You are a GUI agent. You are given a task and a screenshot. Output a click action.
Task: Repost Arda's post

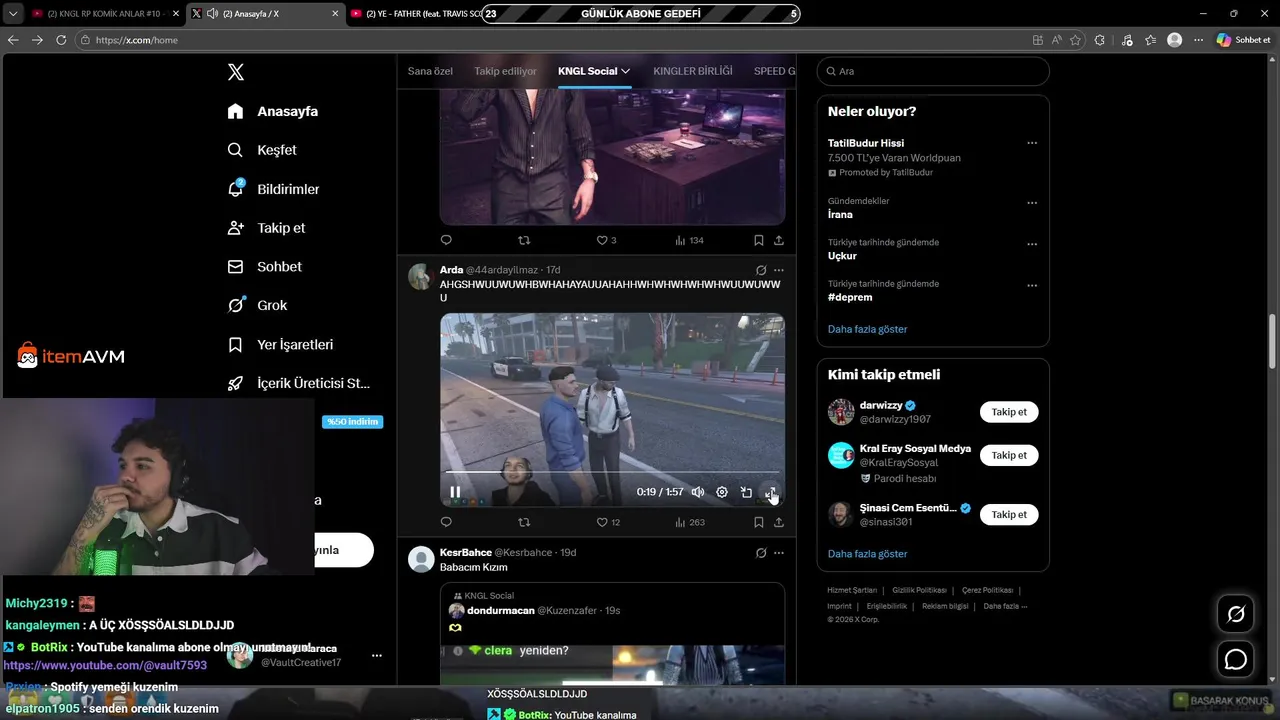[x=524, y=522]
